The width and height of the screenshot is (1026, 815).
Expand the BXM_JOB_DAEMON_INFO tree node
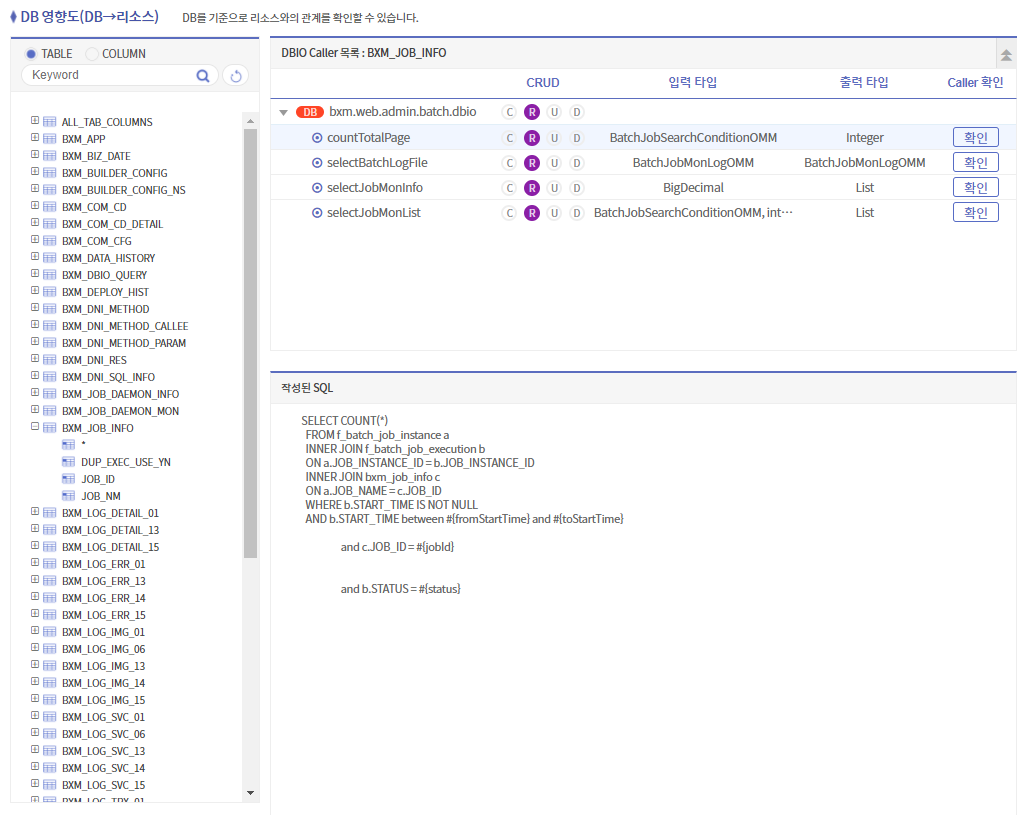pyautogui.click(x=35, y=392)
